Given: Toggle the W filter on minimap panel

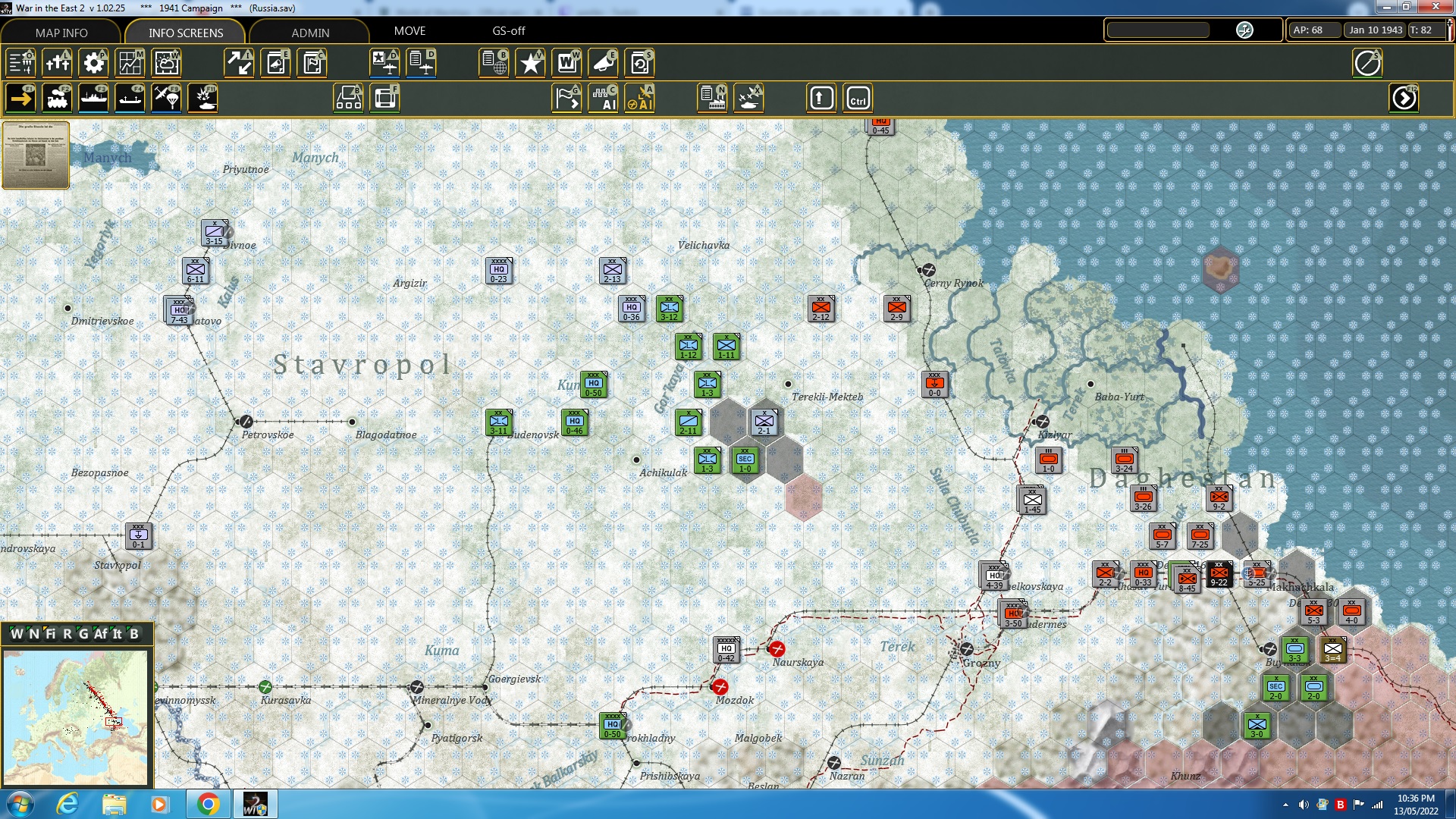Looking at the screenshot, I should pyautogui.click(x=17, y=634).
